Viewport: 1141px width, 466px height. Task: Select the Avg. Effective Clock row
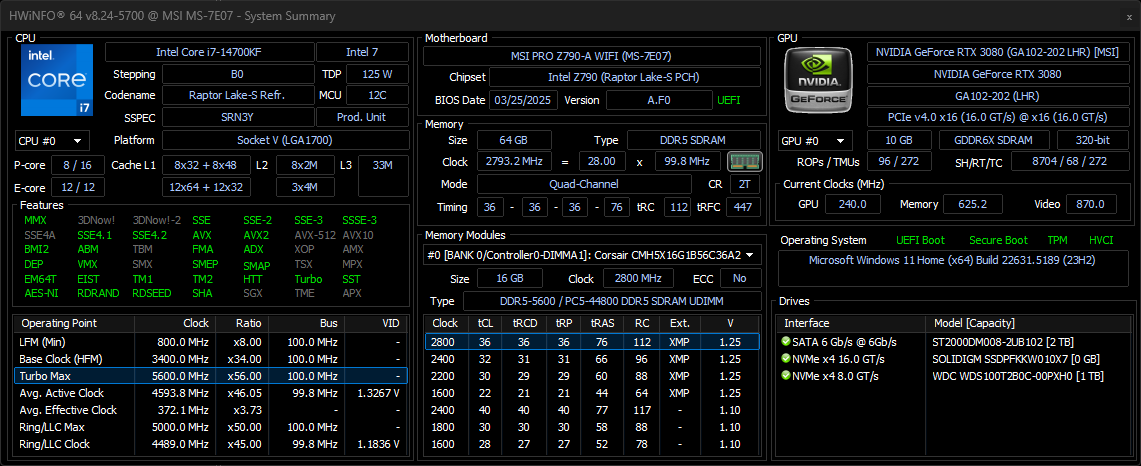pos(210,410)
